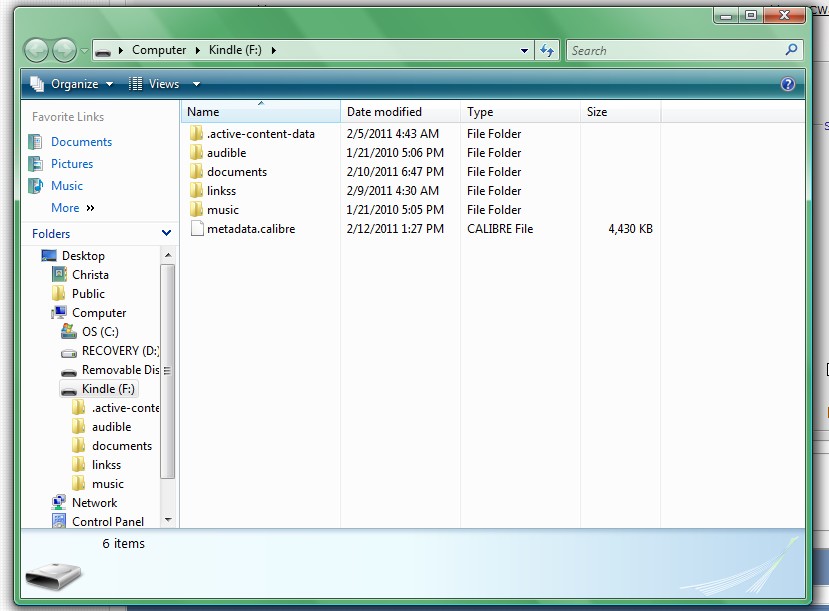This screenshot has height=611, width=829.
Task: Open the Views dropdown menu
Action: [x=165, y=84]
